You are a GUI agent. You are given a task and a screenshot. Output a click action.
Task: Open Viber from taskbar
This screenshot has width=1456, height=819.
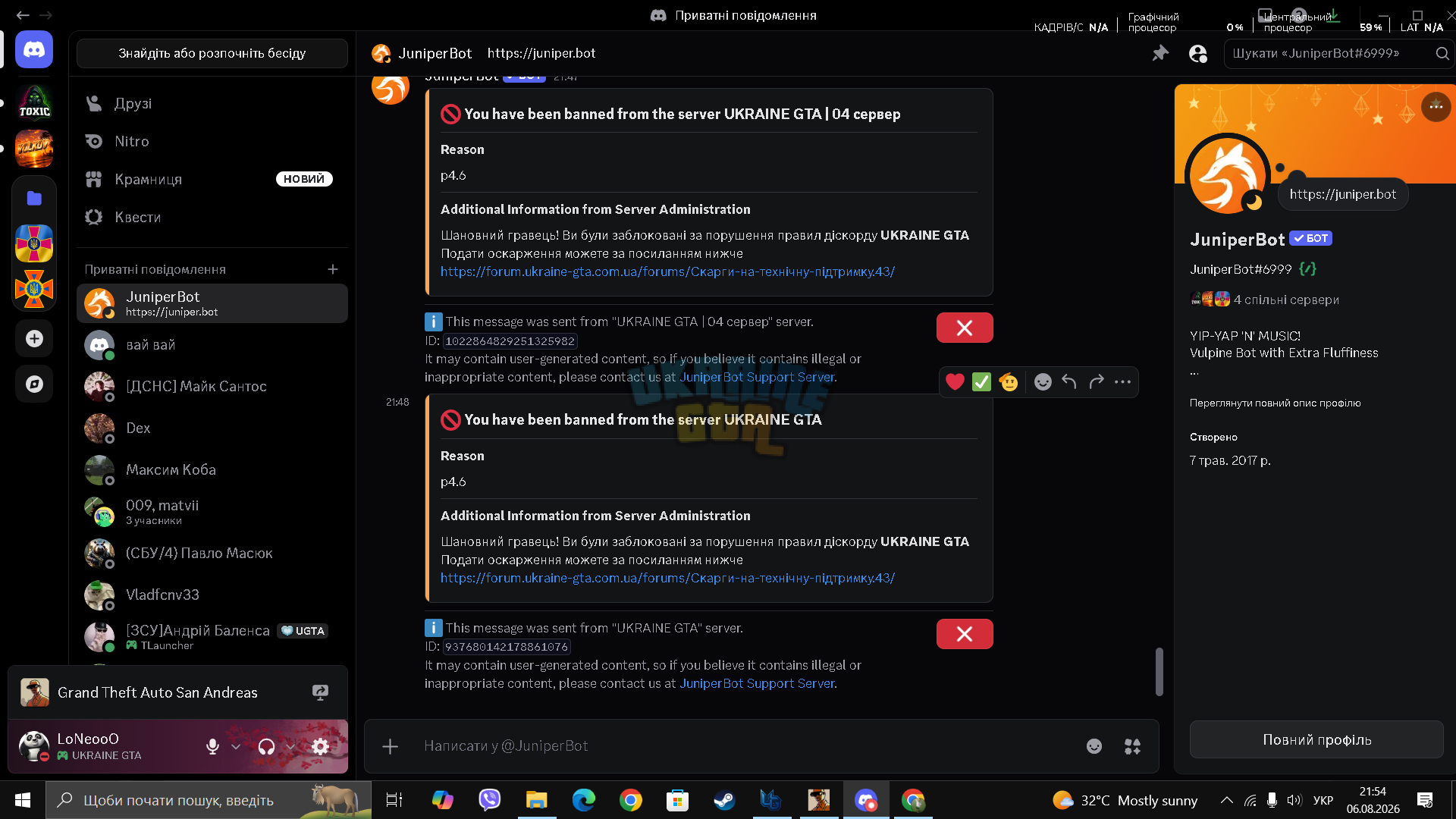(489, 800)
